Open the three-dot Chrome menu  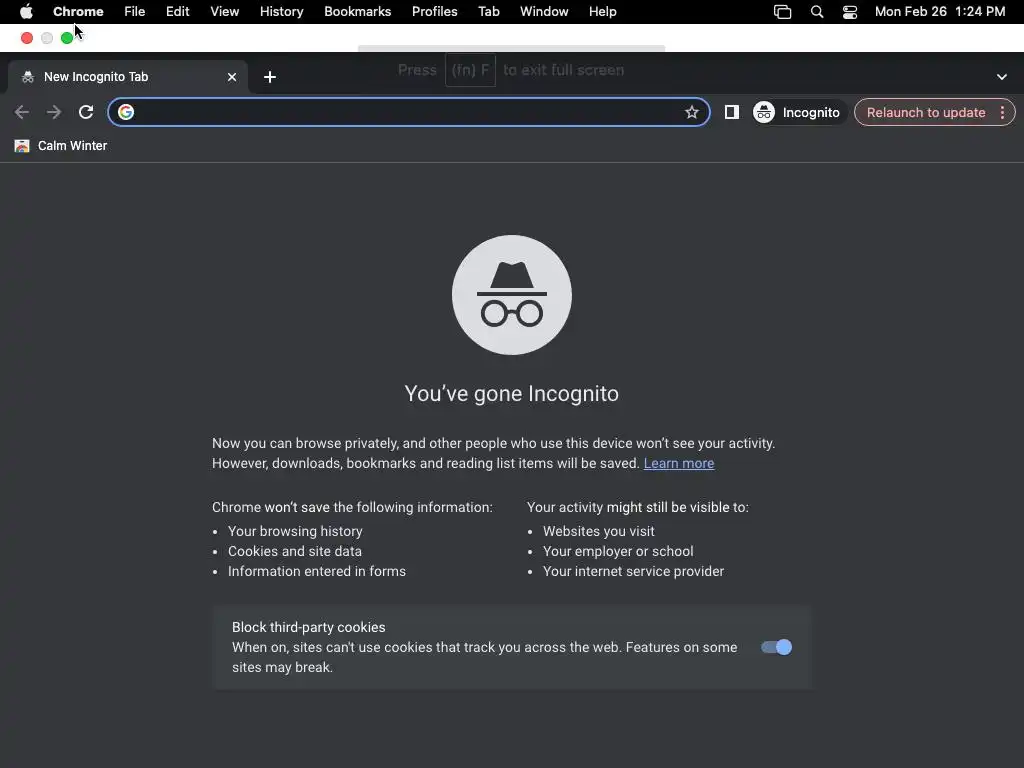tap(1002, 112)
